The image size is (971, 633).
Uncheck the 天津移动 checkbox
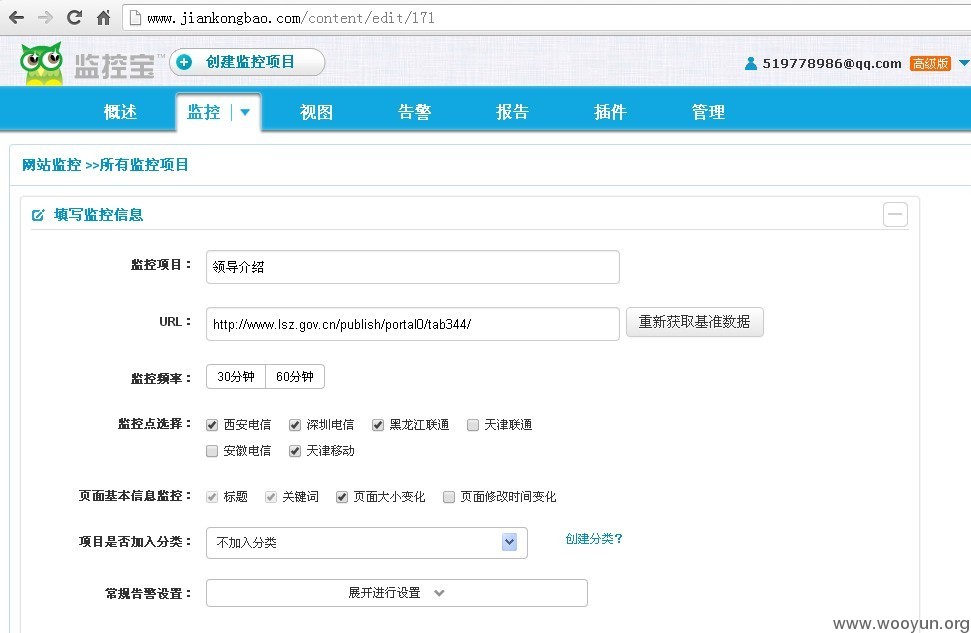(x=295, y=451)
